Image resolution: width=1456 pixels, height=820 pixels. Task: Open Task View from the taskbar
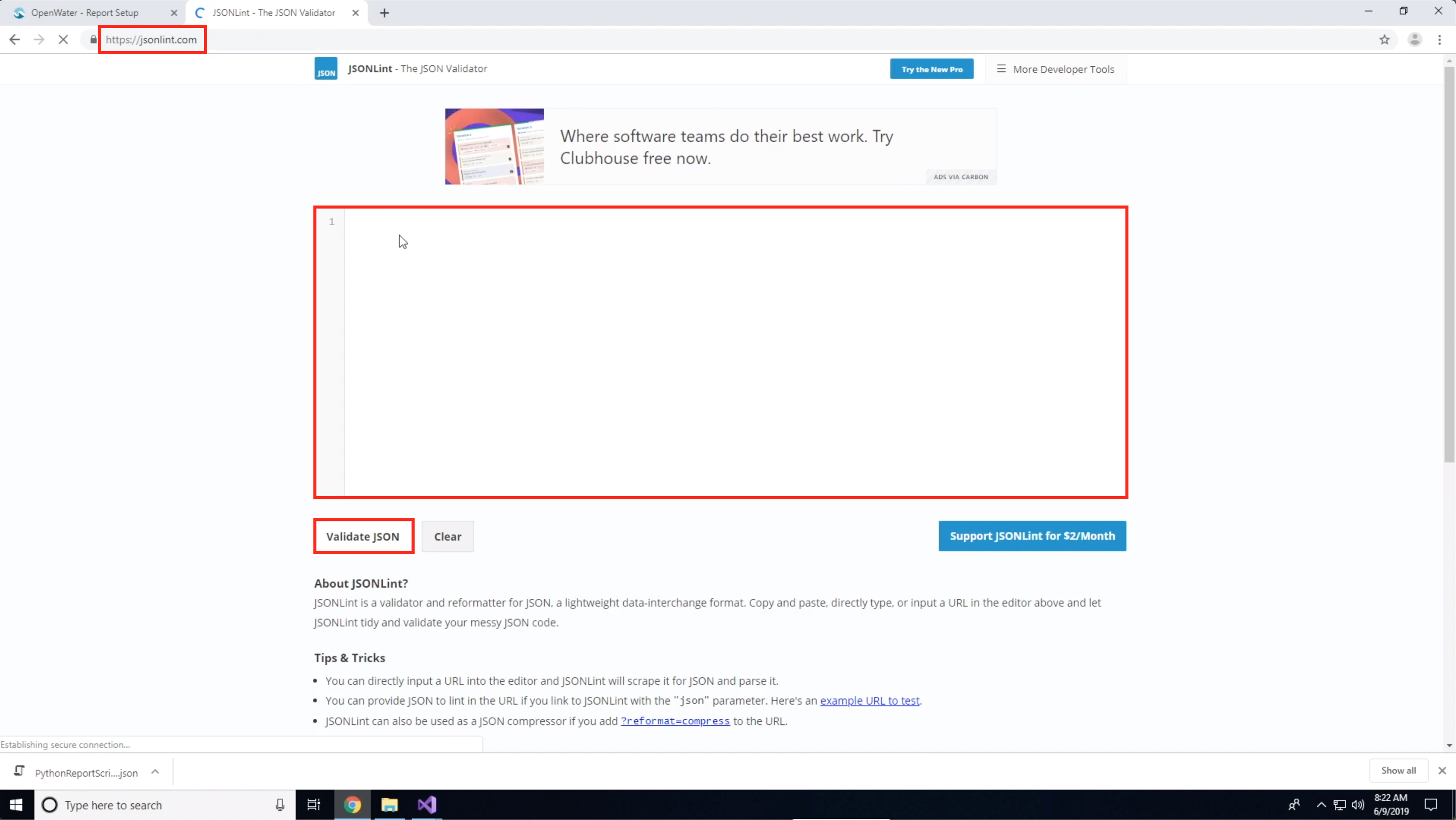[313, 805]
